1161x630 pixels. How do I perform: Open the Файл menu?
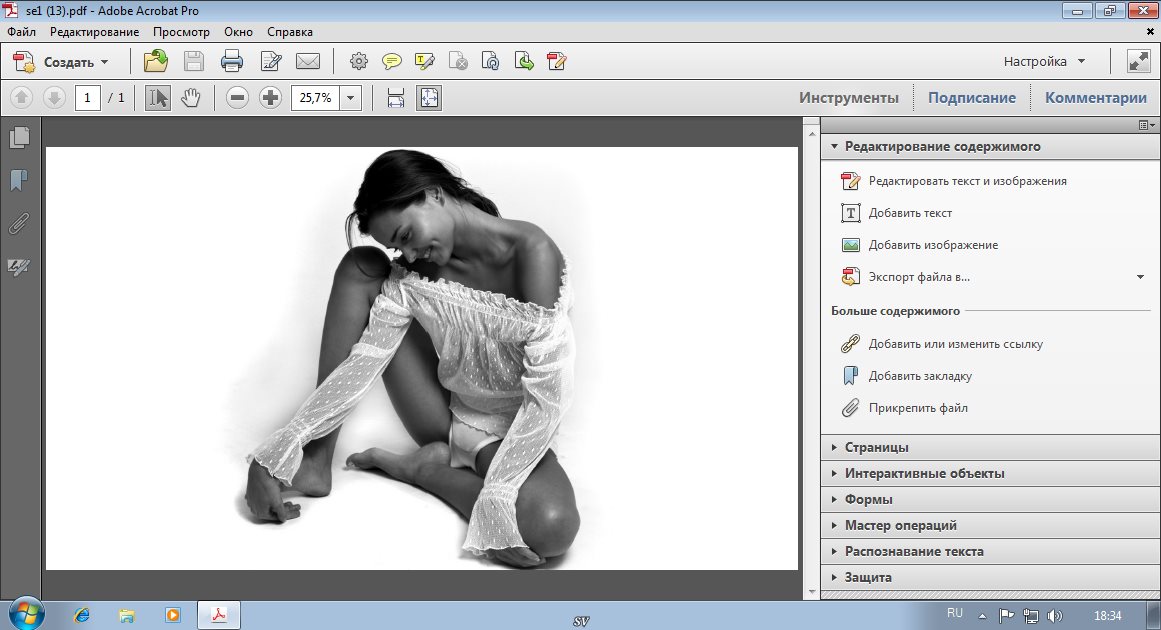click(x=21, y=32)
